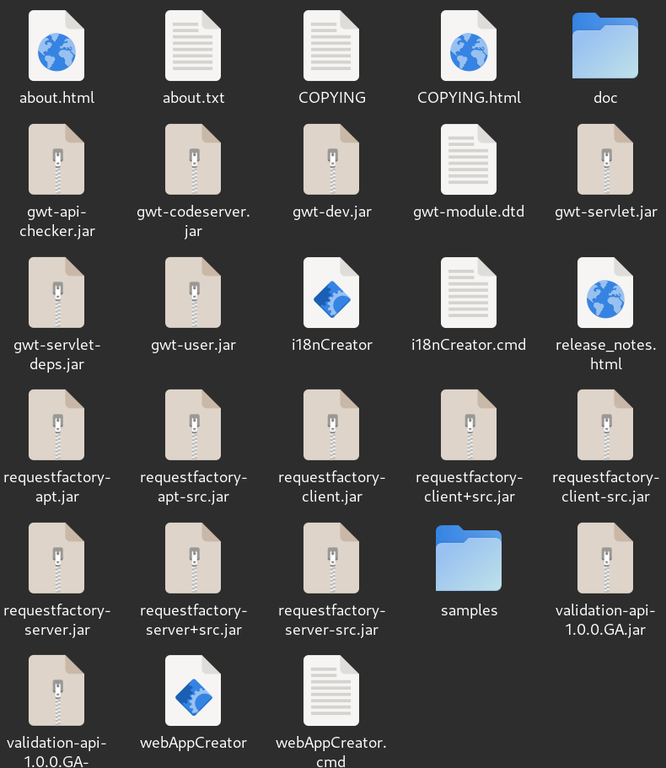Click the "i18nCreator.cmd" file name label
The width and height of the screenshot is (666, 768).
click(469, 345)
